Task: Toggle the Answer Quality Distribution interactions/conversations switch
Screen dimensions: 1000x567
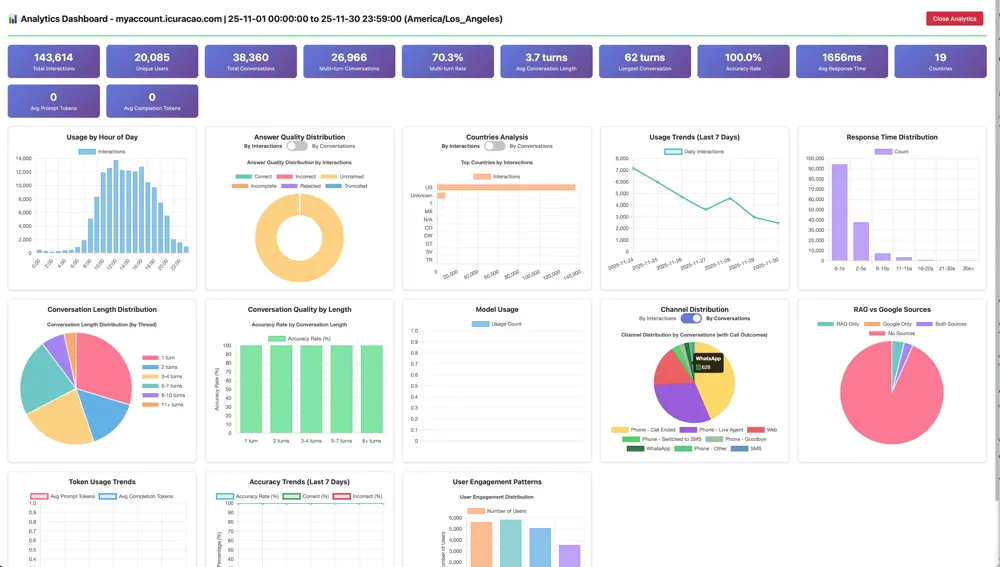Action: pyautogui.click(x=297, y=146)
